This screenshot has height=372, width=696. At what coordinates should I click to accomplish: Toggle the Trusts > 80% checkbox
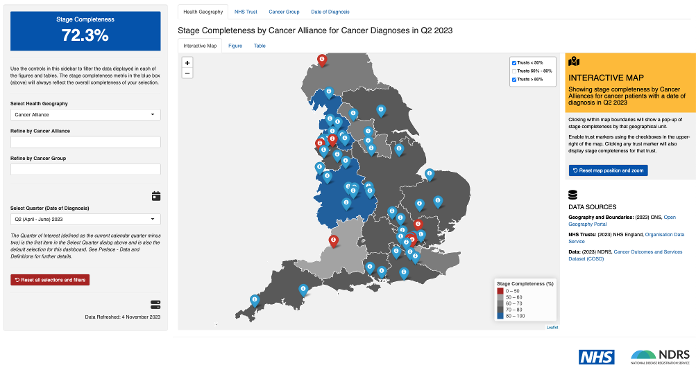(x=514, y=79)
